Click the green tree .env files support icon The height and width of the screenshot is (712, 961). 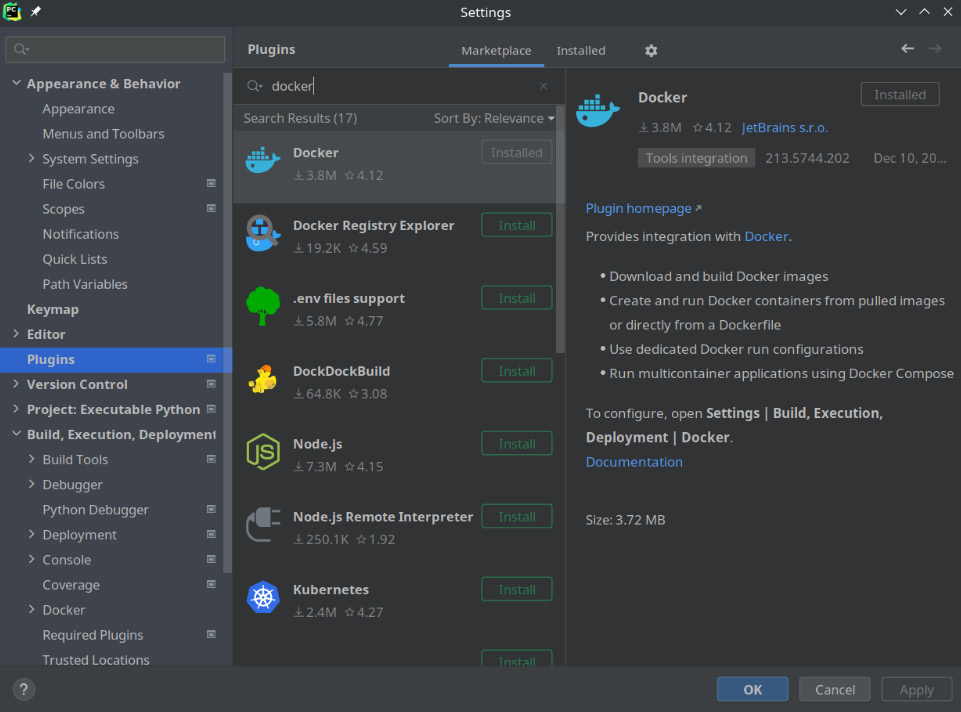pos(263,306)
